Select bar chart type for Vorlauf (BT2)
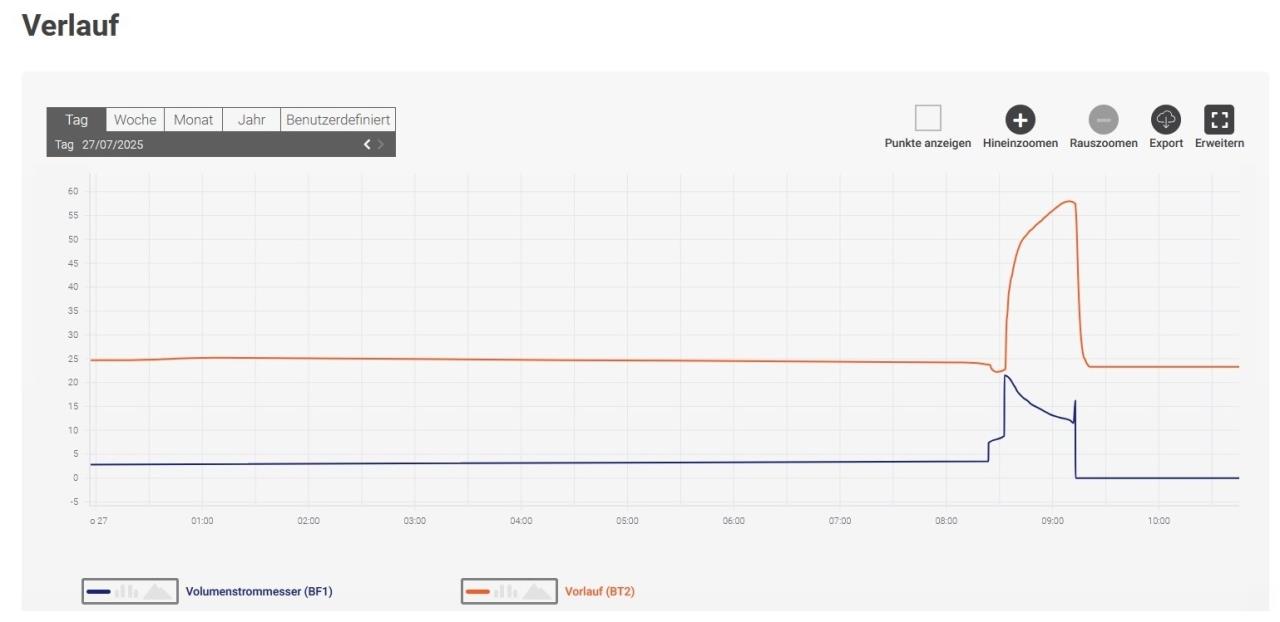This screenshot has height=622, width=1280. point(505,592)
